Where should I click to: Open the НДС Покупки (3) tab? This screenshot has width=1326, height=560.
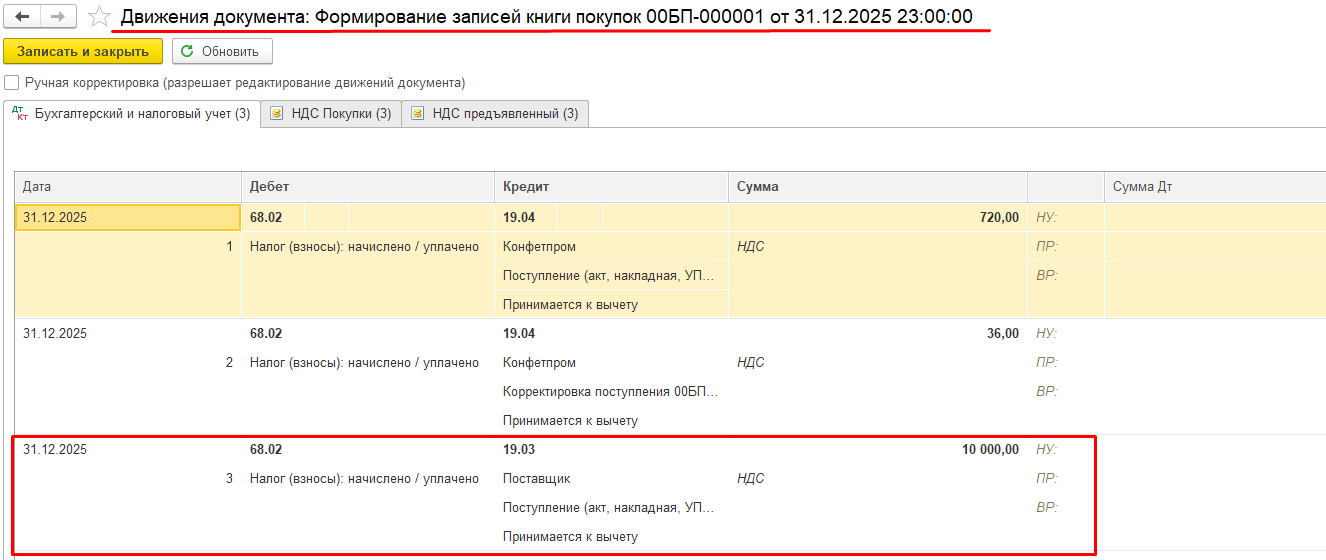pos(331,114)
